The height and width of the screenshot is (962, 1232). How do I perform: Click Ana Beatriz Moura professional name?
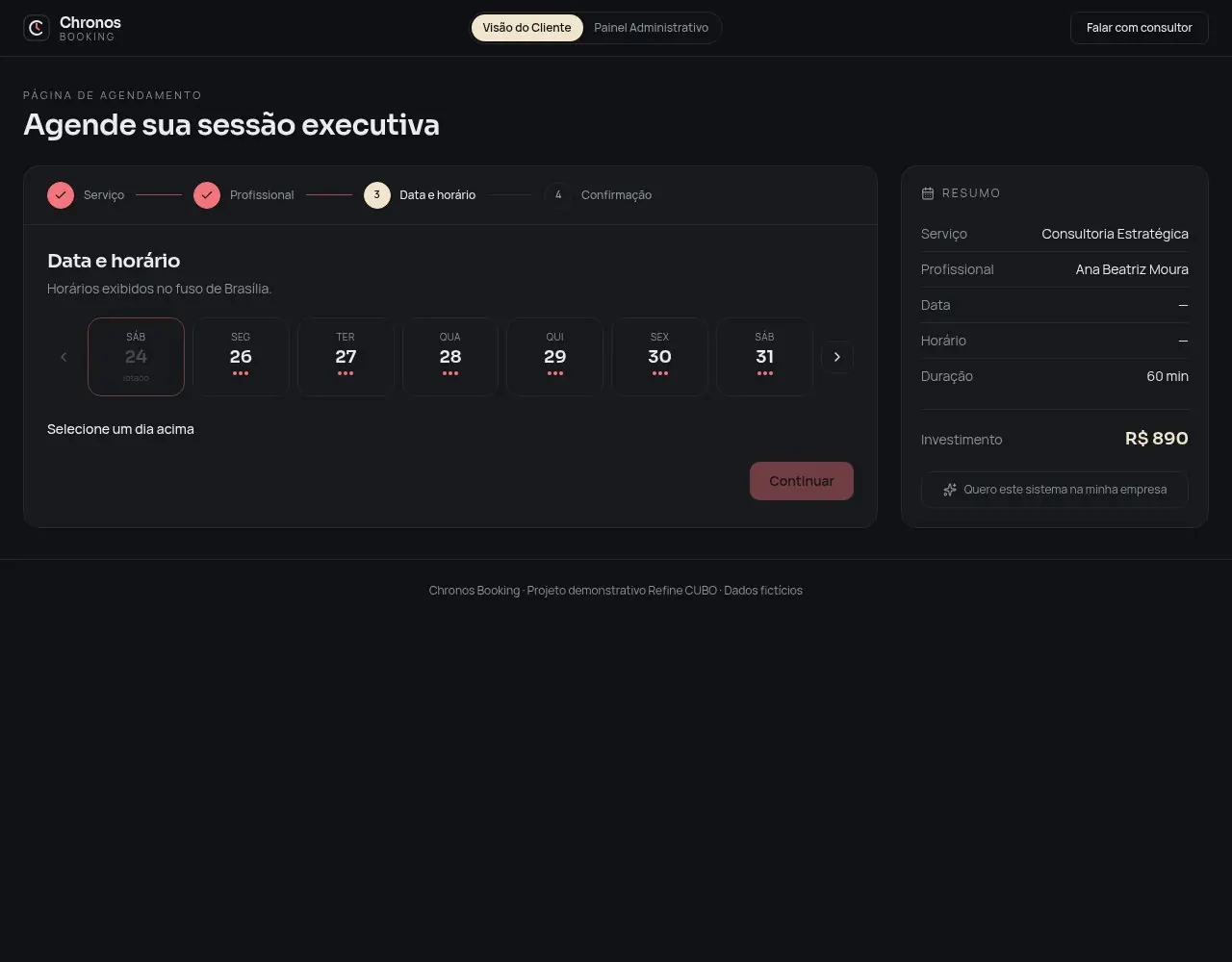point(1132,269)
